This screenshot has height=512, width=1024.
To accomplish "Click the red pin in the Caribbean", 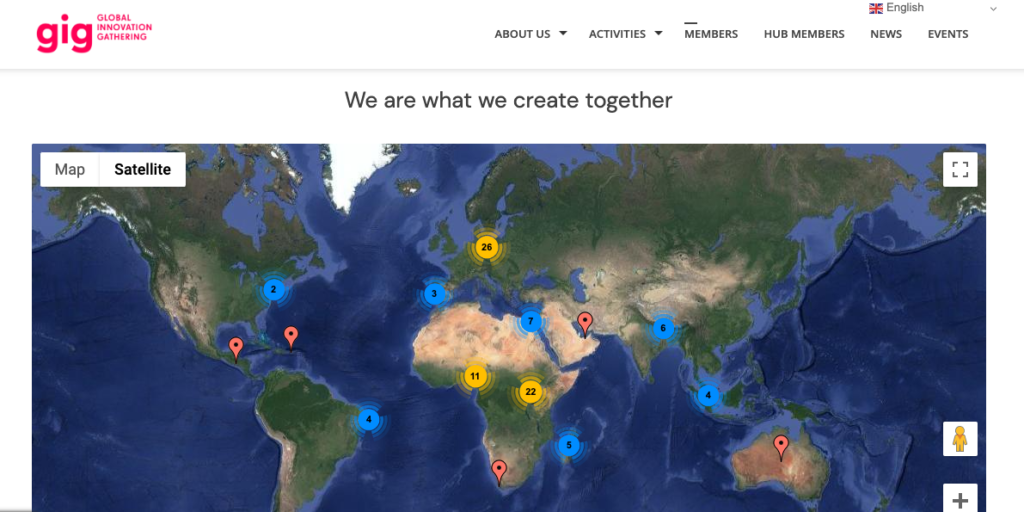I will [x=291, y=338].
